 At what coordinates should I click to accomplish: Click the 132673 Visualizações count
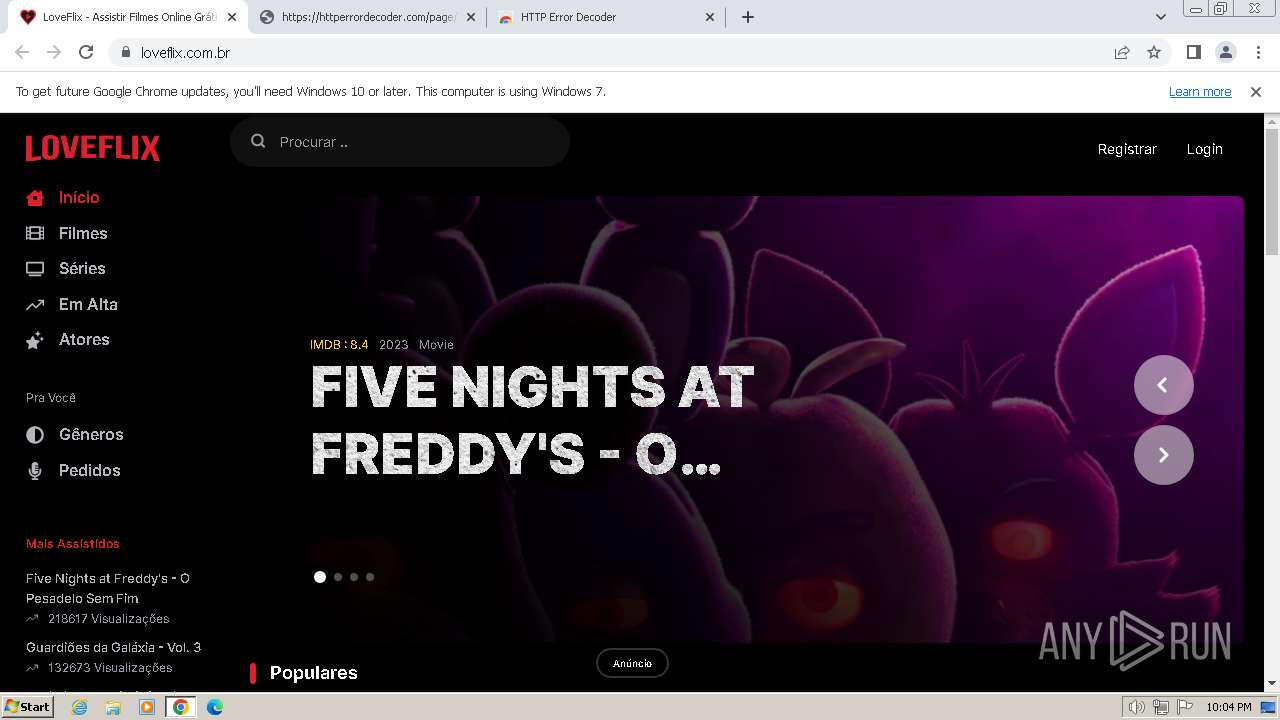(x=110, y=667)
